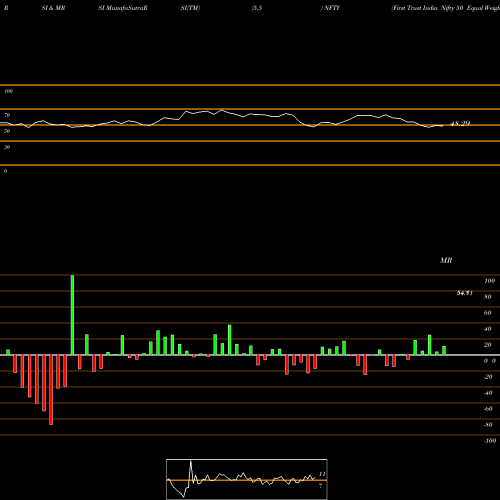Click the 'SI(TM)' header label
This screenshot has height=500, width=500.
pyautogui.click(x=190, y=8)
